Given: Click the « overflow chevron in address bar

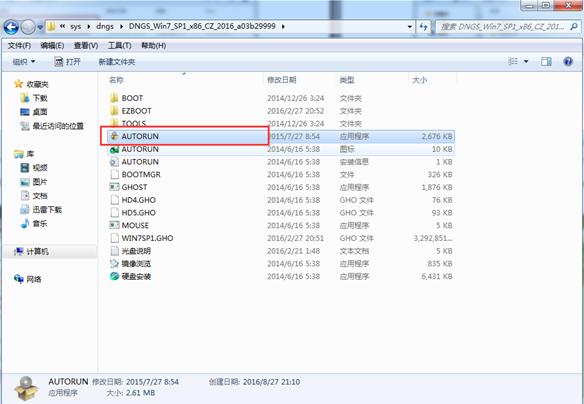Looking at the screenshot, I should (63, 26).
